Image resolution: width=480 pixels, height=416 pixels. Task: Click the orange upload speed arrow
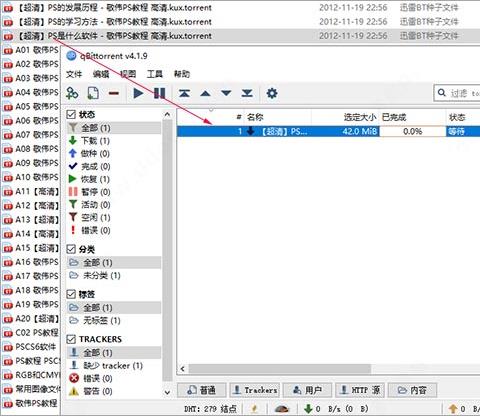point(453,409)
